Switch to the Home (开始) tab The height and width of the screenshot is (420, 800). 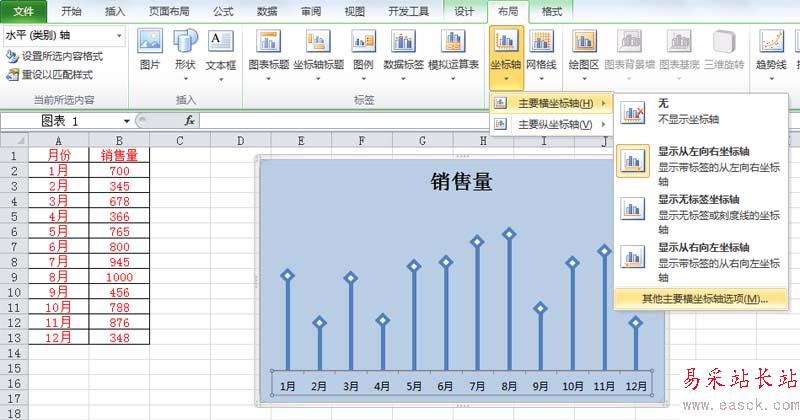click(71, 11)
